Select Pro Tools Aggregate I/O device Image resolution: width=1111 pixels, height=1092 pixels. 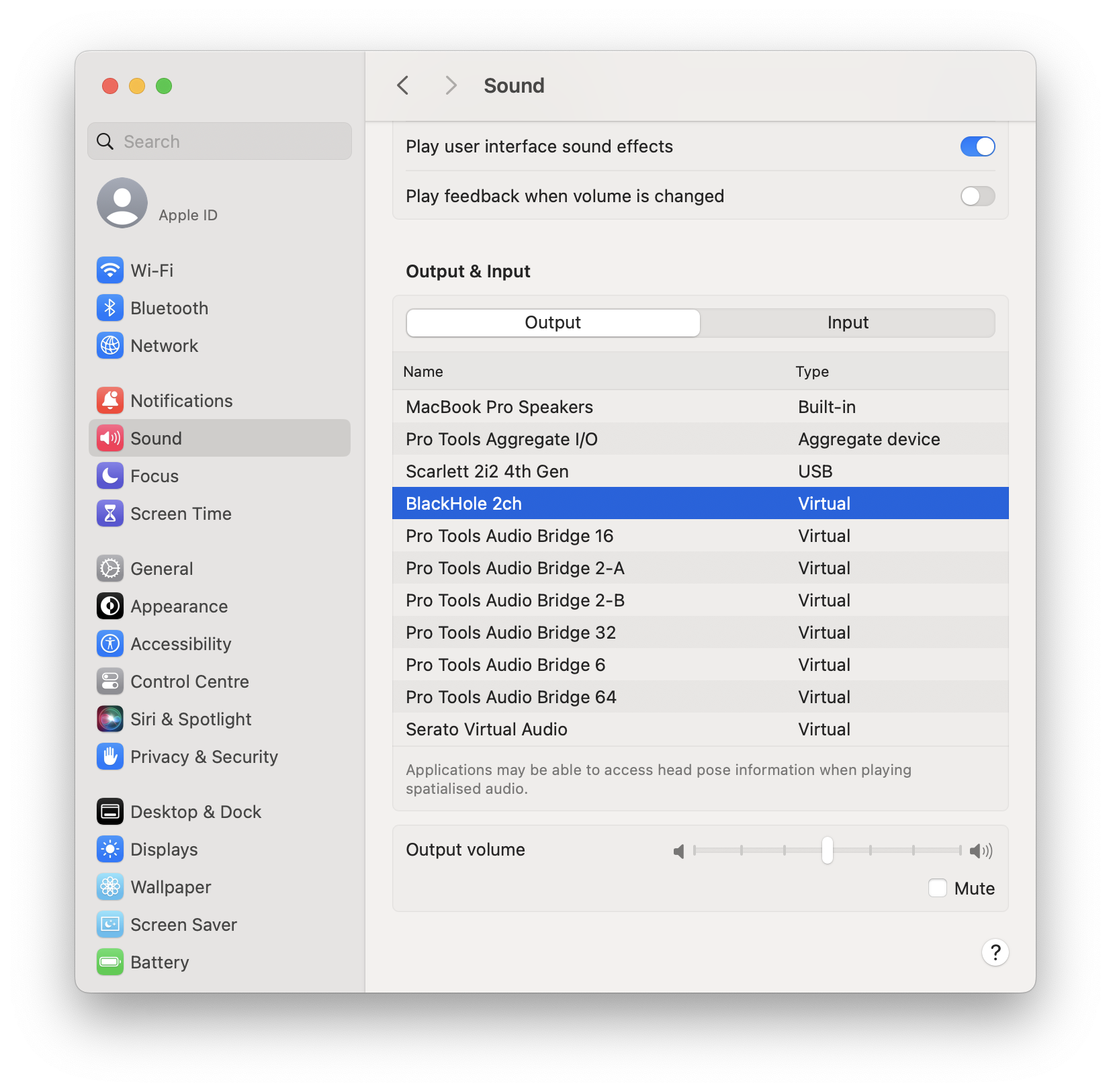tap(701, 439)
